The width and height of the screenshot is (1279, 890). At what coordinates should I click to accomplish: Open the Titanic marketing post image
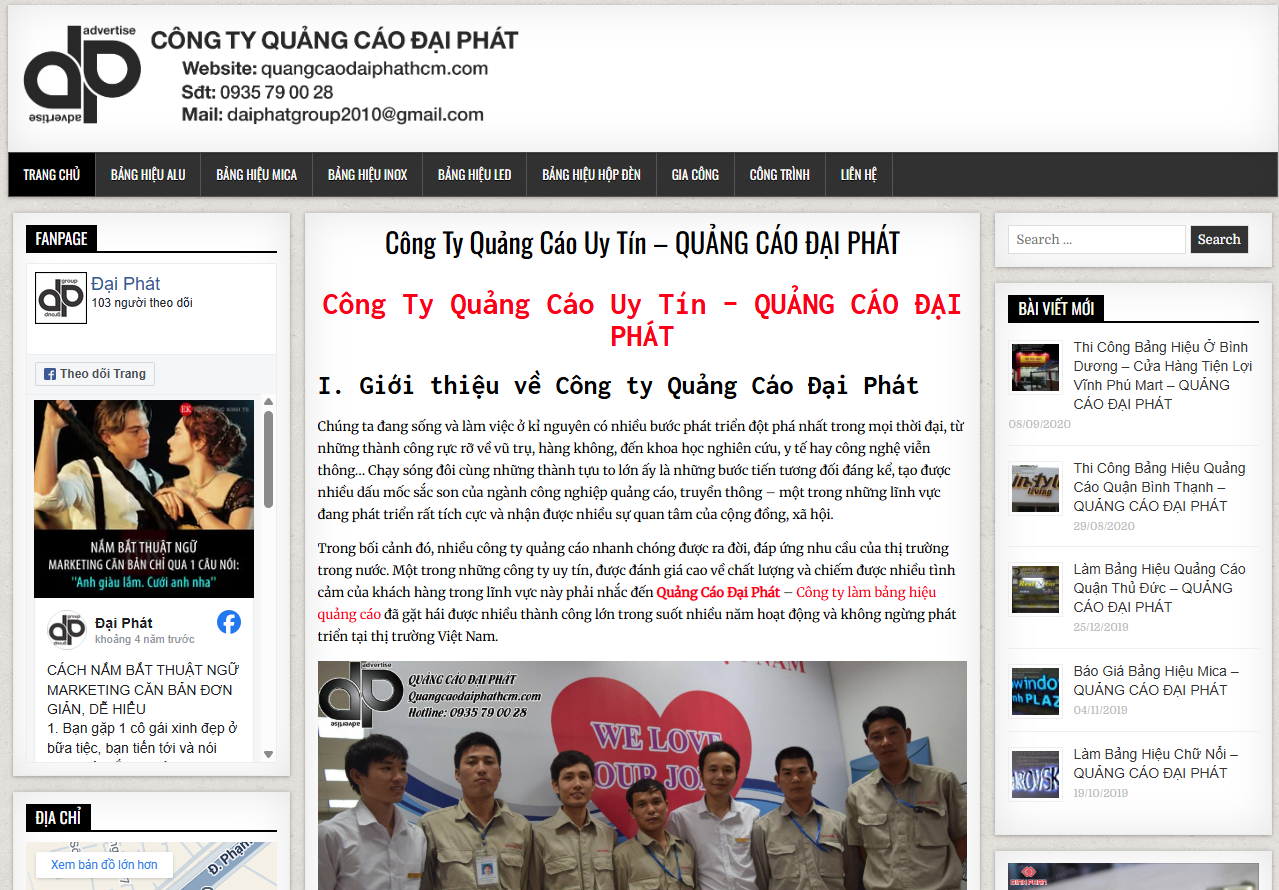144,499
